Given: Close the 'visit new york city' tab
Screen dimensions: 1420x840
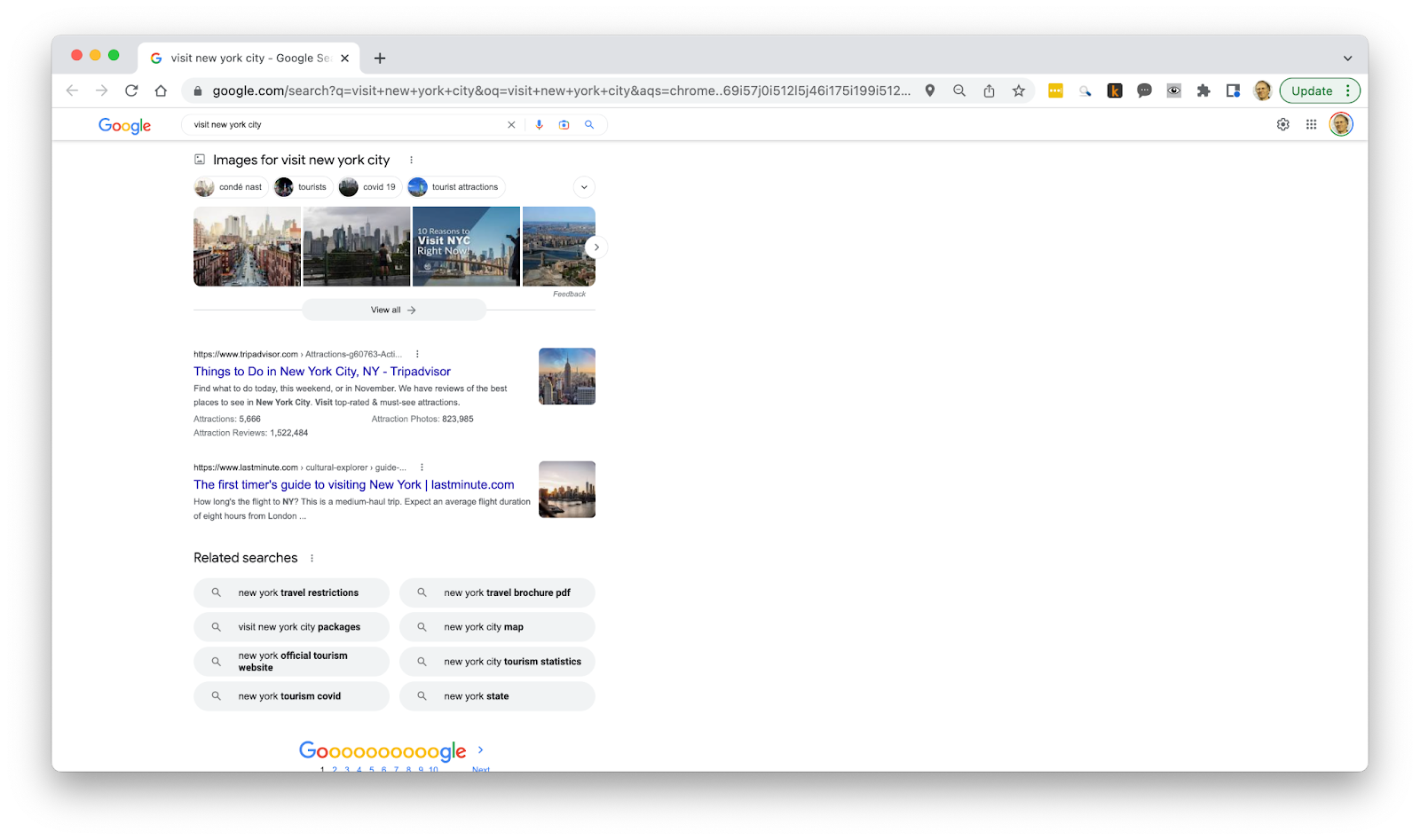Looking at the screenshot, I should (345, 59).
